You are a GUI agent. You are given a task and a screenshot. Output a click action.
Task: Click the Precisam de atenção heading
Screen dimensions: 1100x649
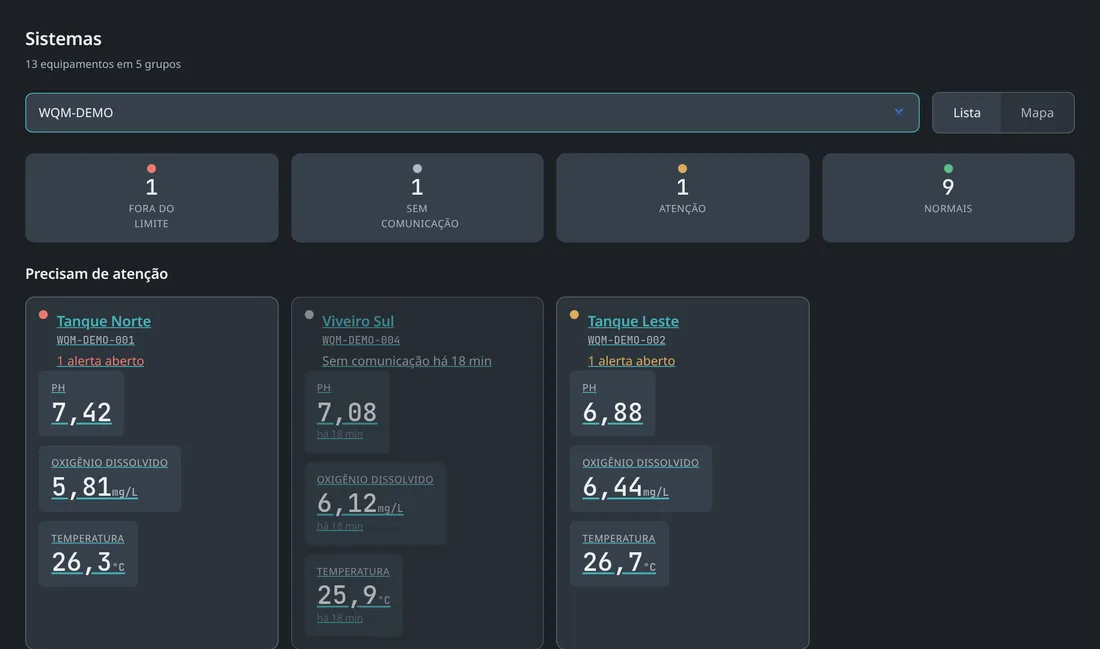[97, 274]
